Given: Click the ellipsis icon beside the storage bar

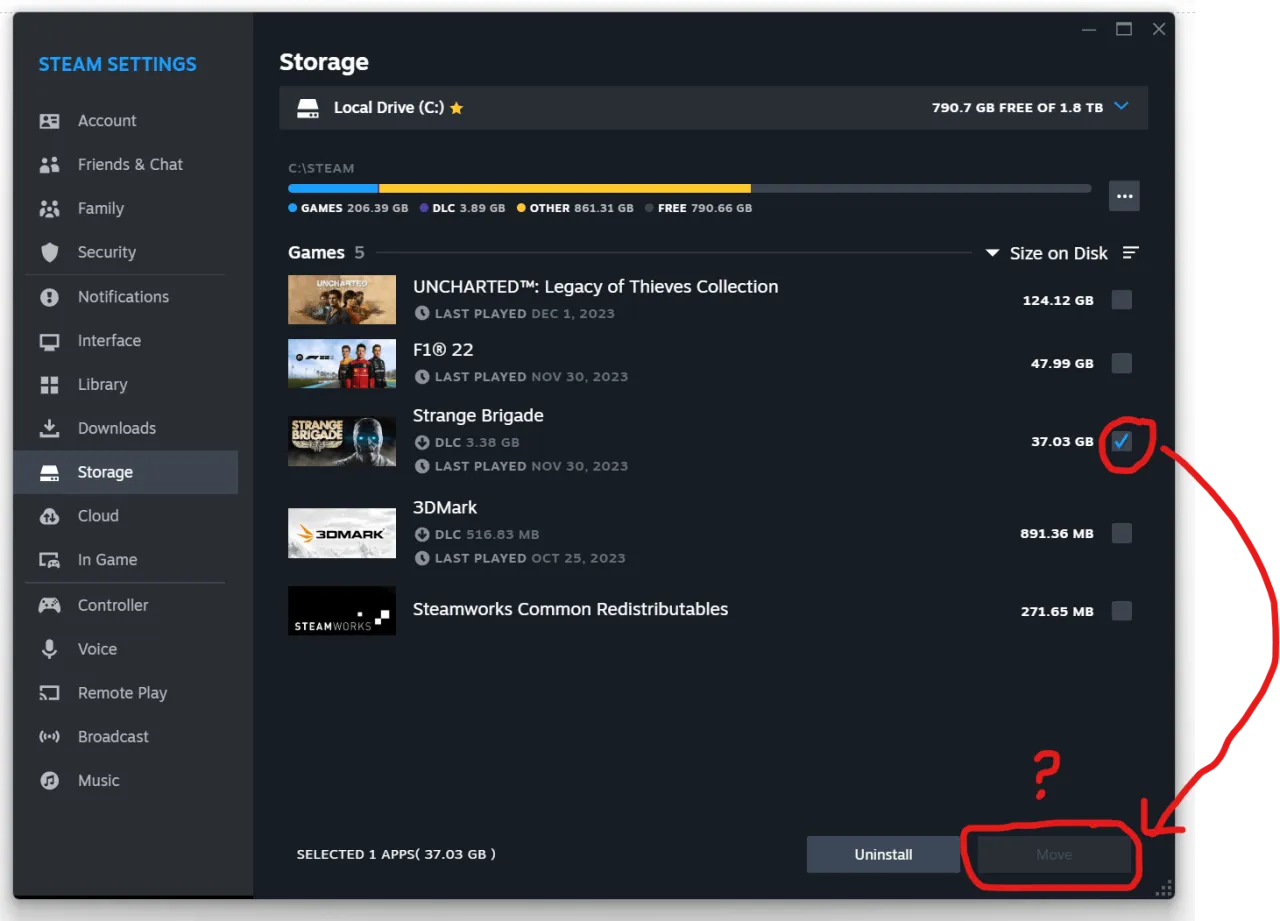Looking at the screenshot, I should [x=1124, y=196].
